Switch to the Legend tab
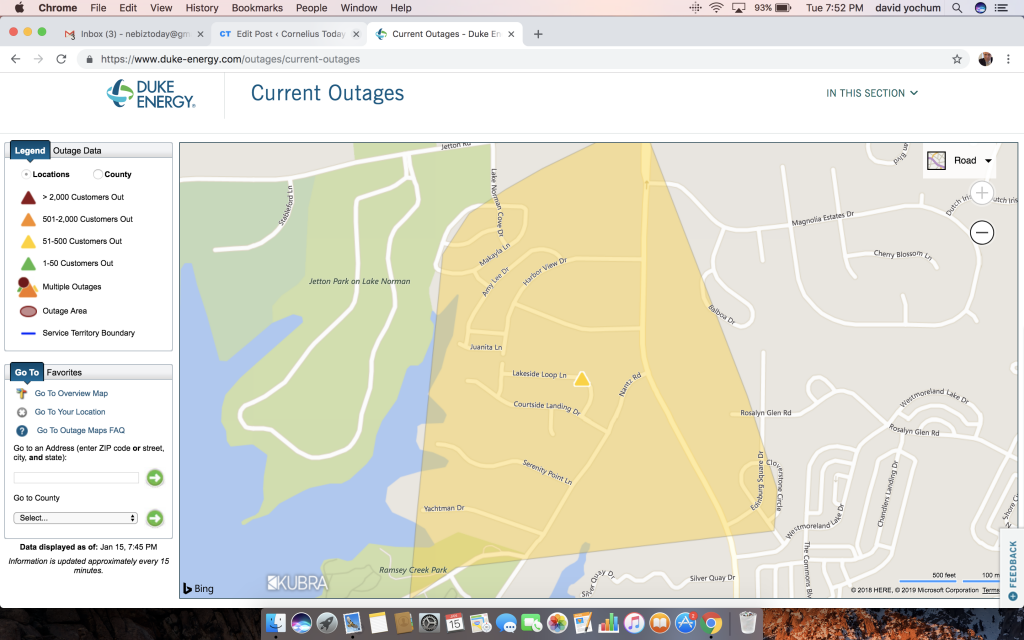The image size is (1024, 640). 30,150
